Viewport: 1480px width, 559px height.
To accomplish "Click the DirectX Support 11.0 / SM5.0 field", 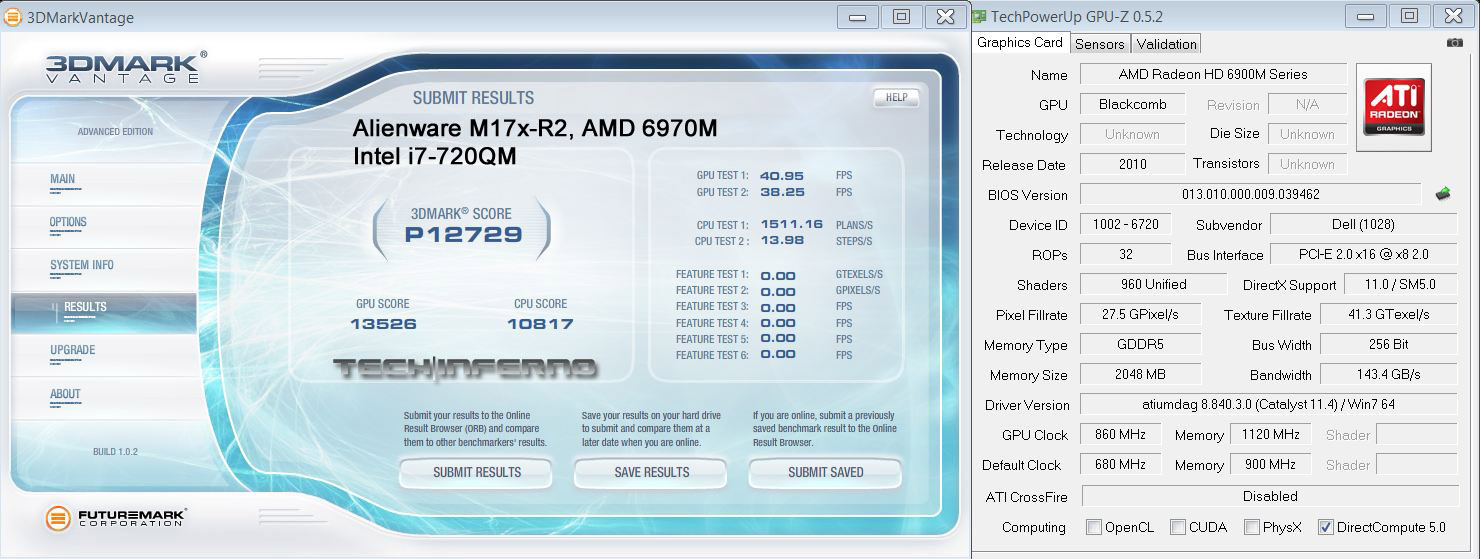I will tap(1400, 284).
